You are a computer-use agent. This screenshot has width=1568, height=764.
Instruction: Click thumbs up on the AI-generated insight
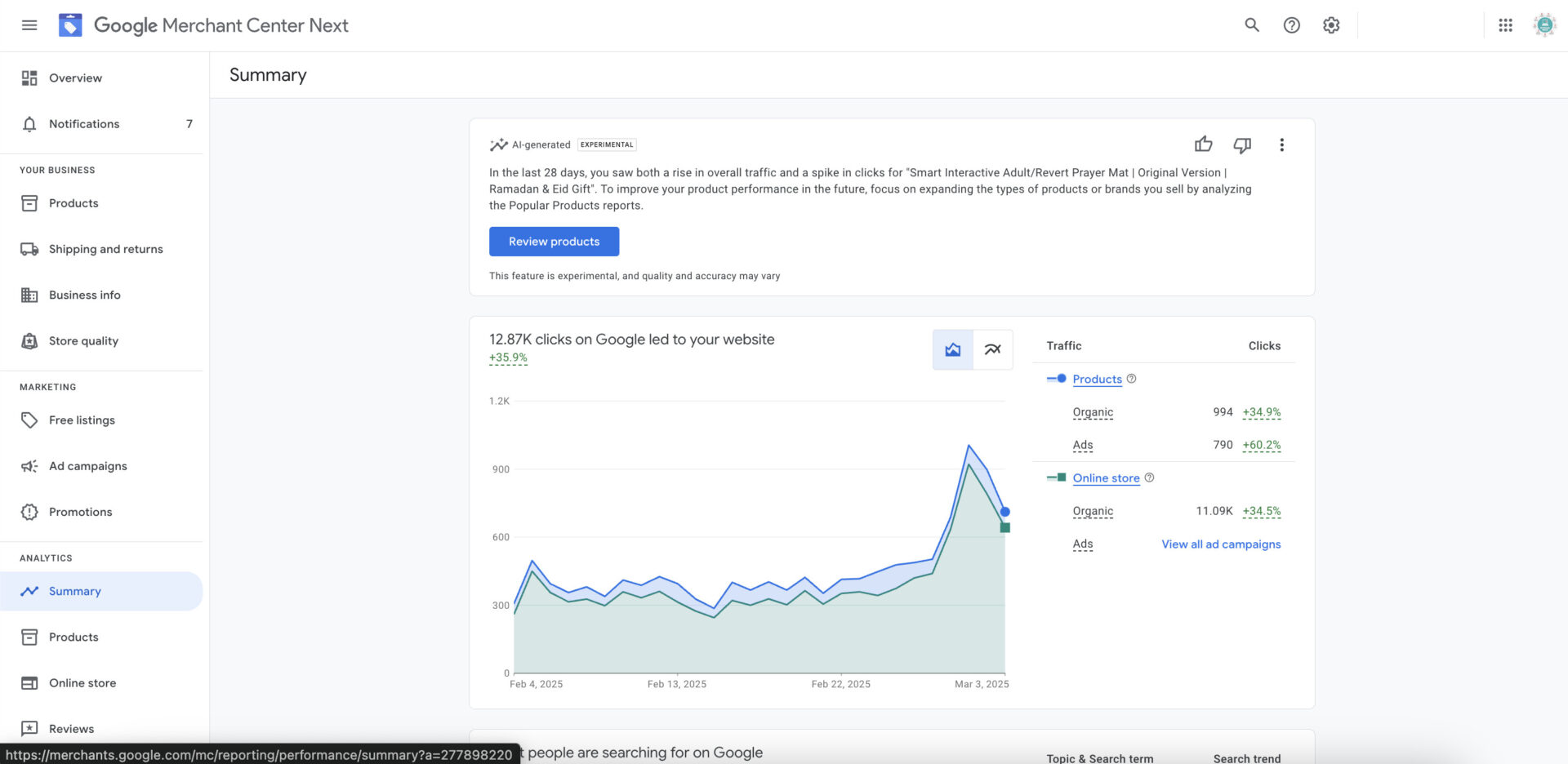tap(1203, 144)
